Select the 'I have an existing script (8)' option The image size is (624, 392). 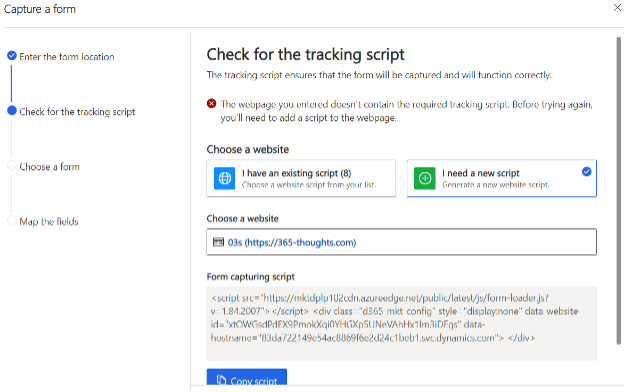tap(301, 178)
